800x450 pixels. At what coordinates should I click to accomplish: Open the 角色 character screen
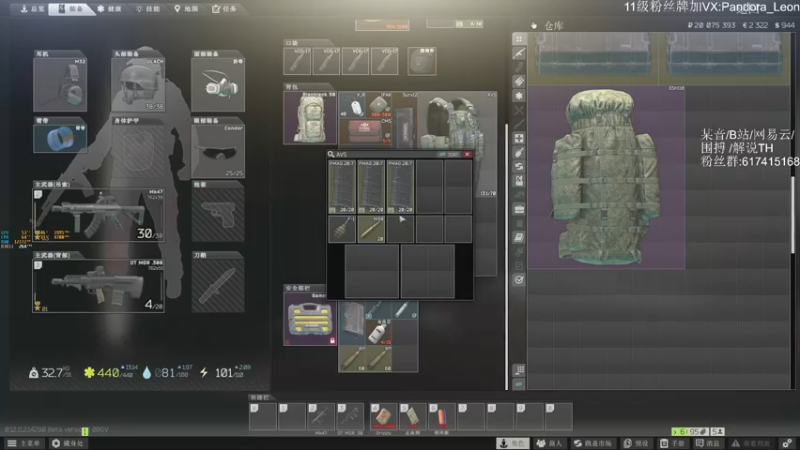click(x=513, y=443)
